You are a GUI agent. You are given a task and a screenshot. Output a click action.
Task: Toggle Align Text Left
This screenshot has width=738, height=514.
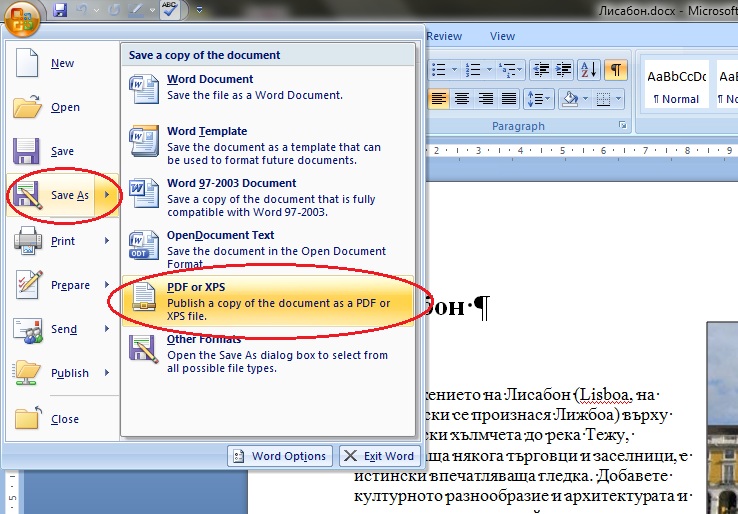[439, 99]
